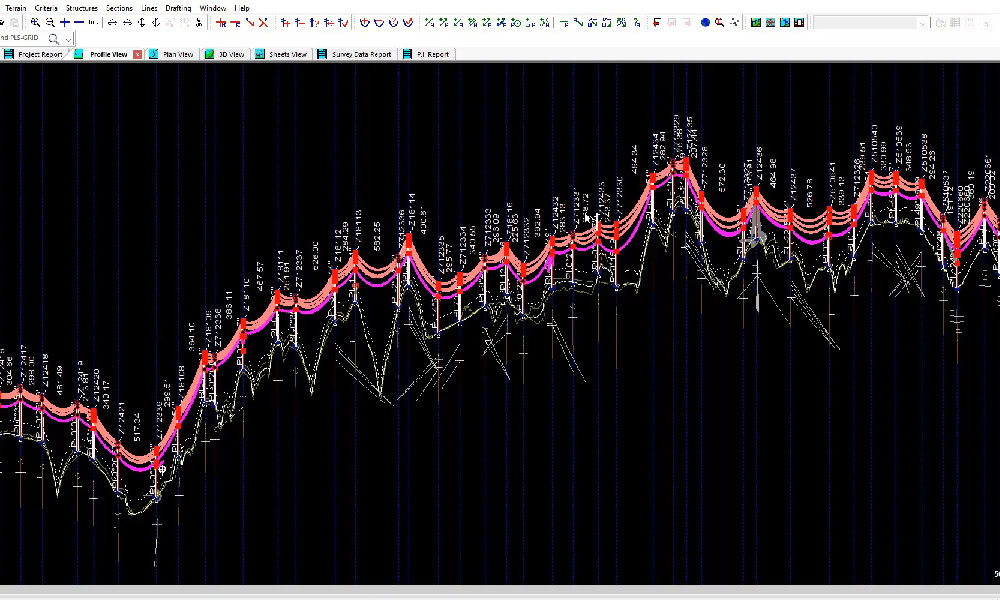Click the zoom out magnifier icon
The height and width of the screenshot is (600, 1000).
(x=50, y=22)
